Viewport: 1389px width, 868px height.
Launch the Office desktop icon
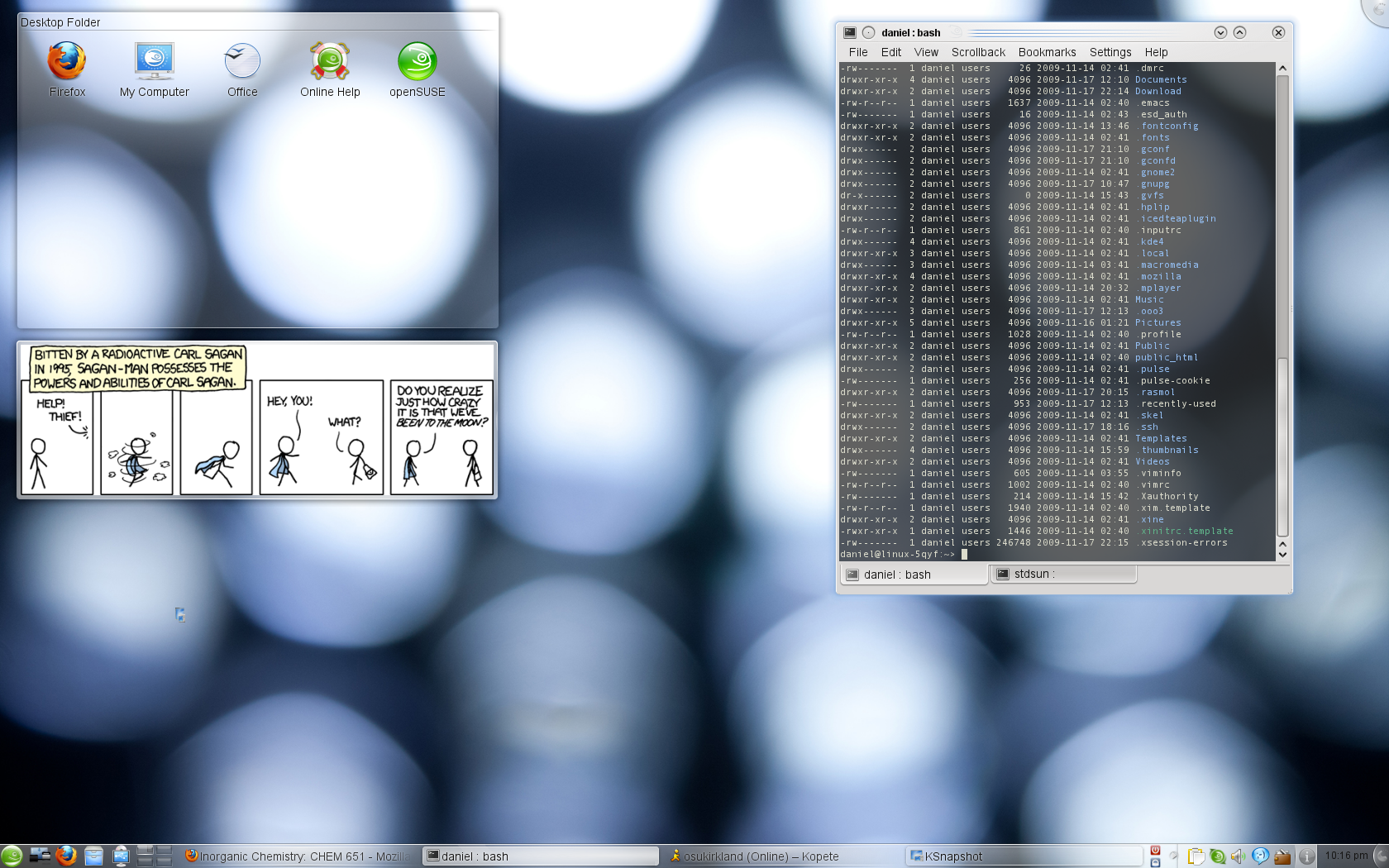[x=242, y=63]
